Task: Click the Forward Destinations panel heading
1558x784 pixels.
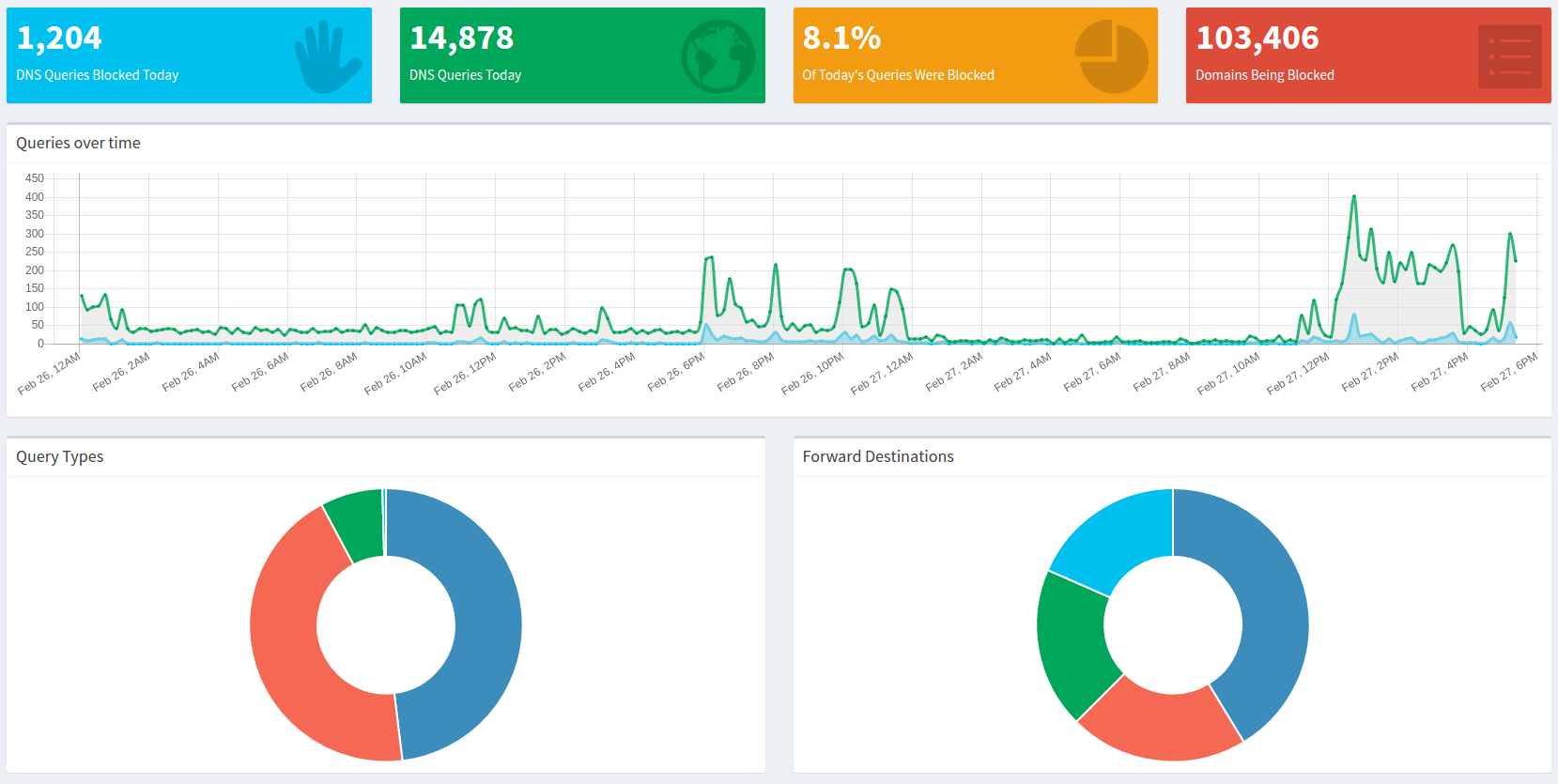Action: 877,456
